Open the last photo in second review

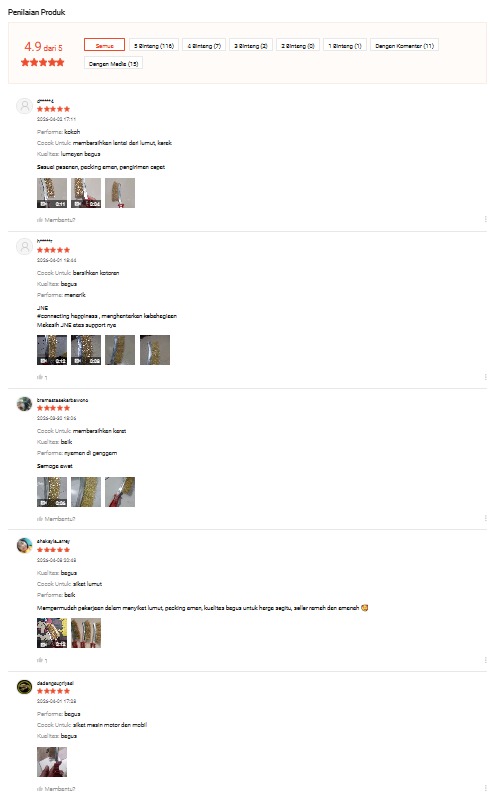click(x=155, y=349)
